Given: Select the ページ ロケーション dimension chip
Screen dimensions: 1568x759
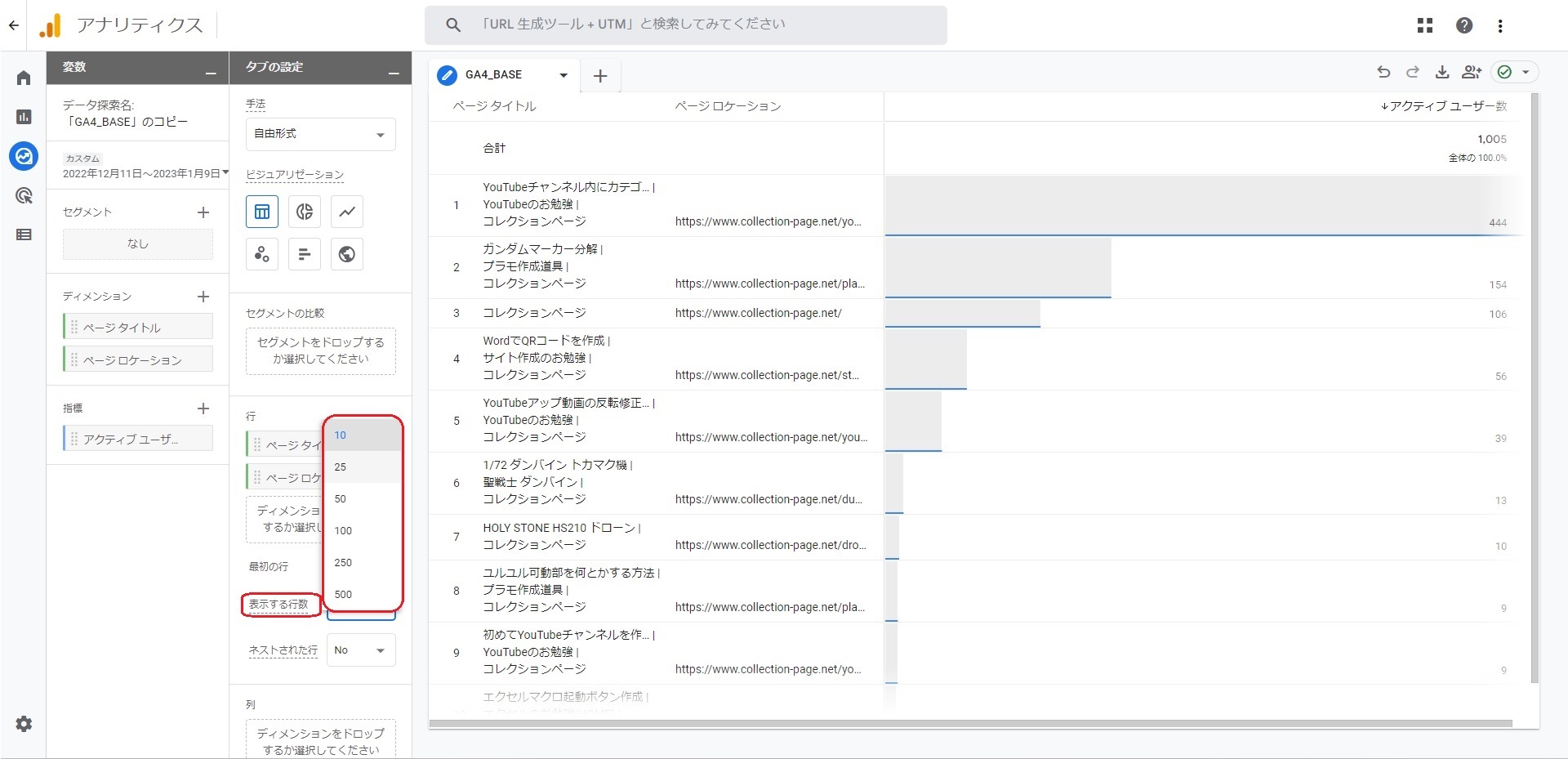Looking at the screenshot, I should point(138,359).
